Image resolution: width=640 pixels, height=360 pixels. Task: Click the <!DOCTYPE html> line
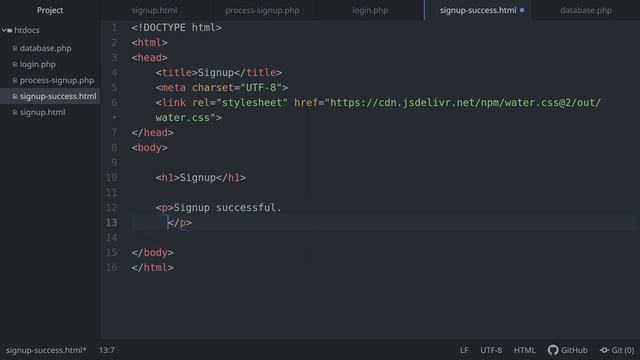point(176,28)
